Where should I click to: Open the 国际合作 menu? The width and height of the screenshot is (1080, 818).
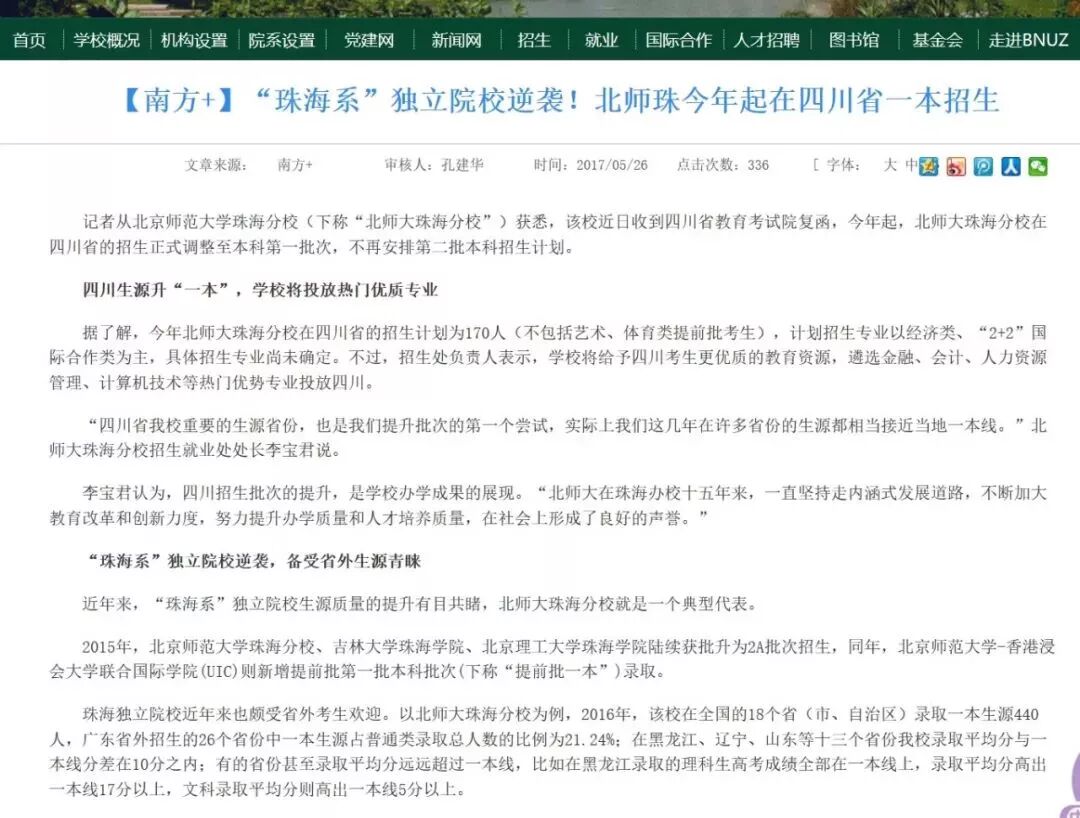(678, 40)
